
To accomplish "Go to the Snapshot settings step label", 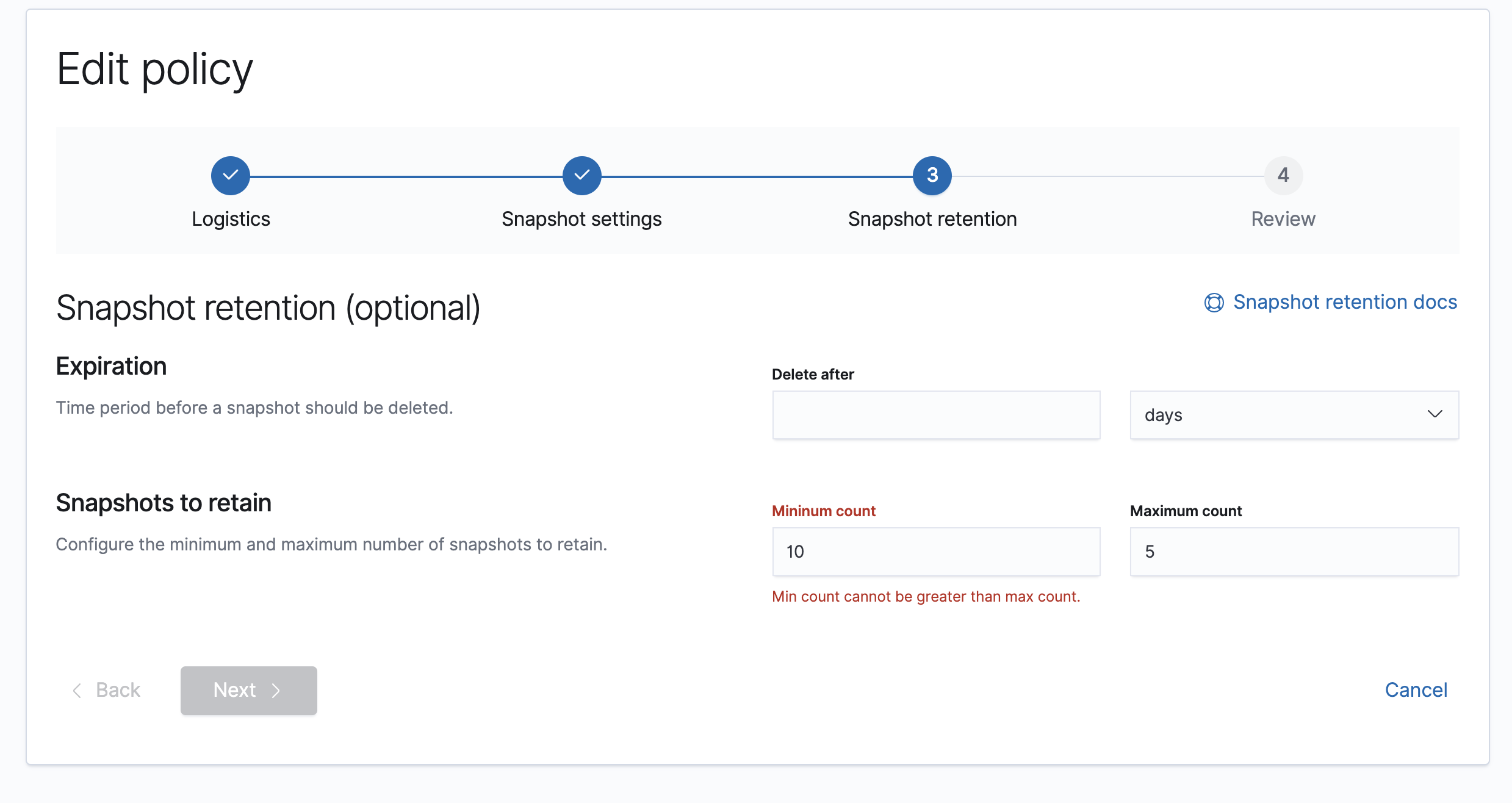I will pos(581,219).
